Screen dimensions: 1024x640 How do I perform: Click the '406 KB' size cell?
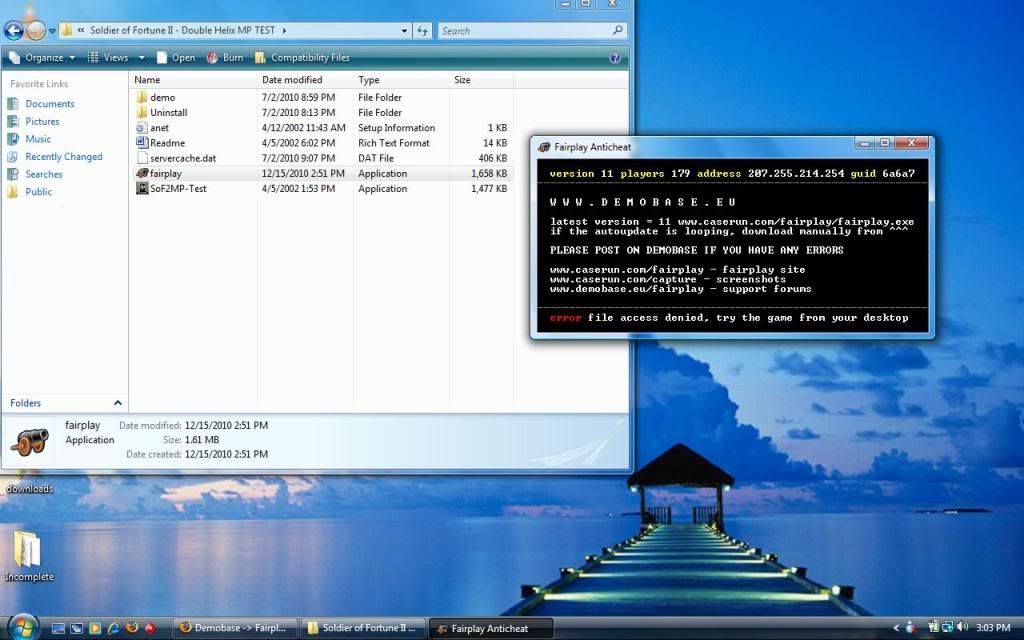(493, 158)
